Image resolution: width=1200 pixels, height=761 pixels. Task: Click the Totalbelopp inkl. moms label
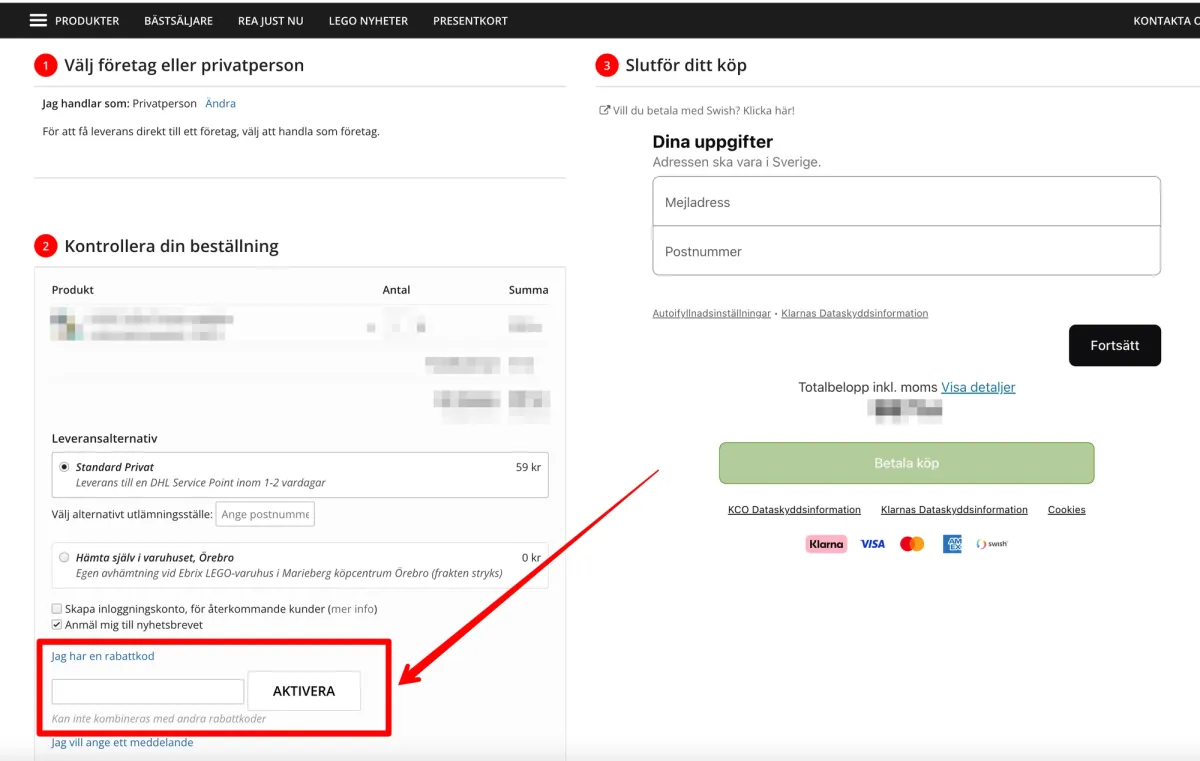pos(867,387)
